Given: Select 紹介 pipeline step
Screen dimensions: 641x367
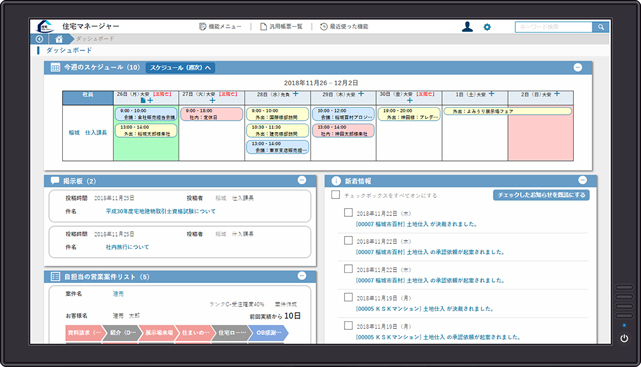Looking at the screenshot, I should point(123,333).
